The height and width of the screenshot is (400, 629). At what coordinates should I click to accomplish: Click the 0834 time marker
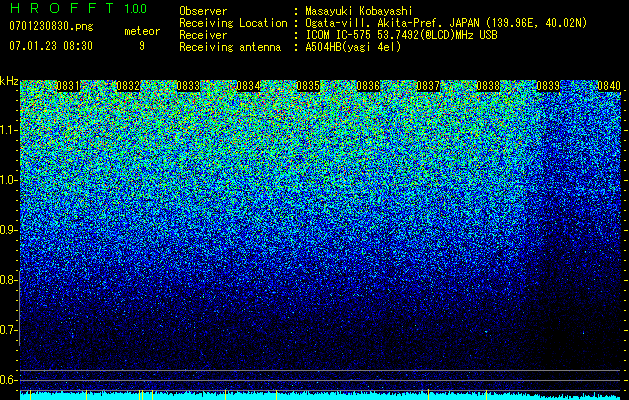pyautogui.click(x=248, y=86)
